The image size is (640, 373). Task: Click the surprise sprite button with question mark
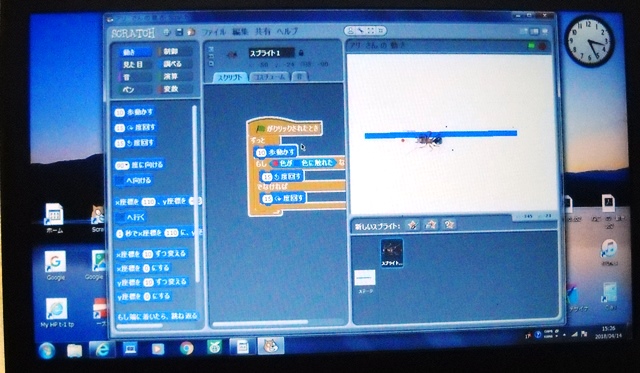(449, 224)
